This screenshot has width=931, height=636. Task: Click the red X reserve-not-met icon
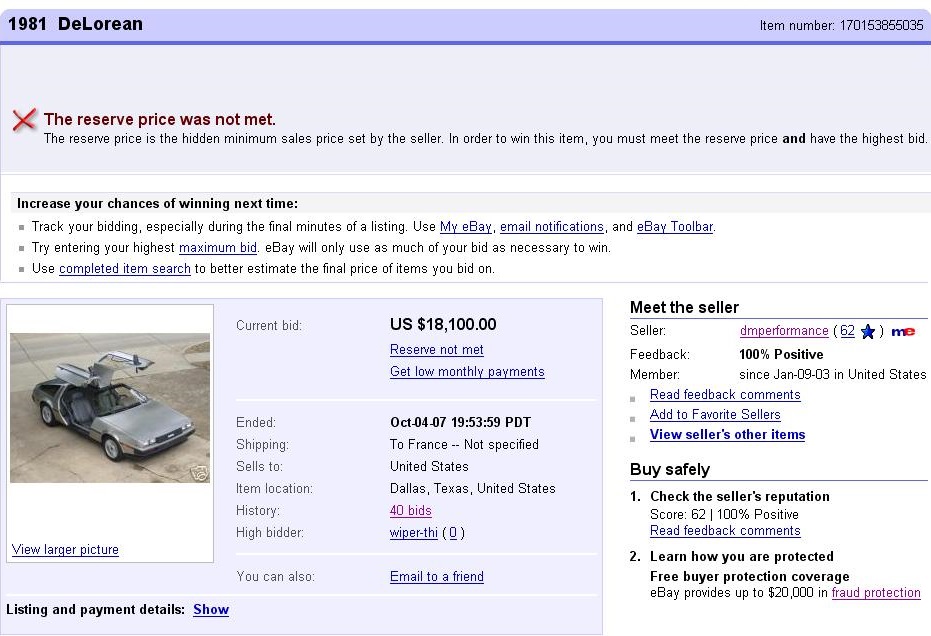tap(24, 120)
